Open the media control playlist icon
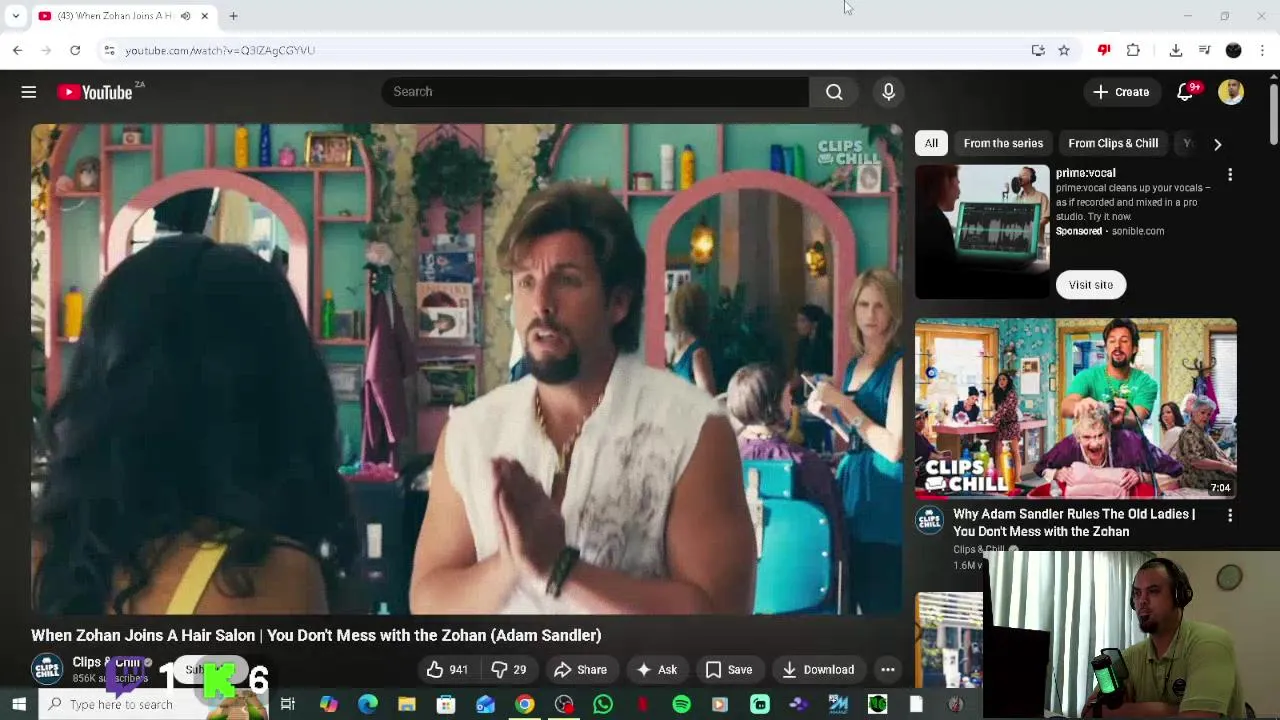 (x=1205, y=50)
